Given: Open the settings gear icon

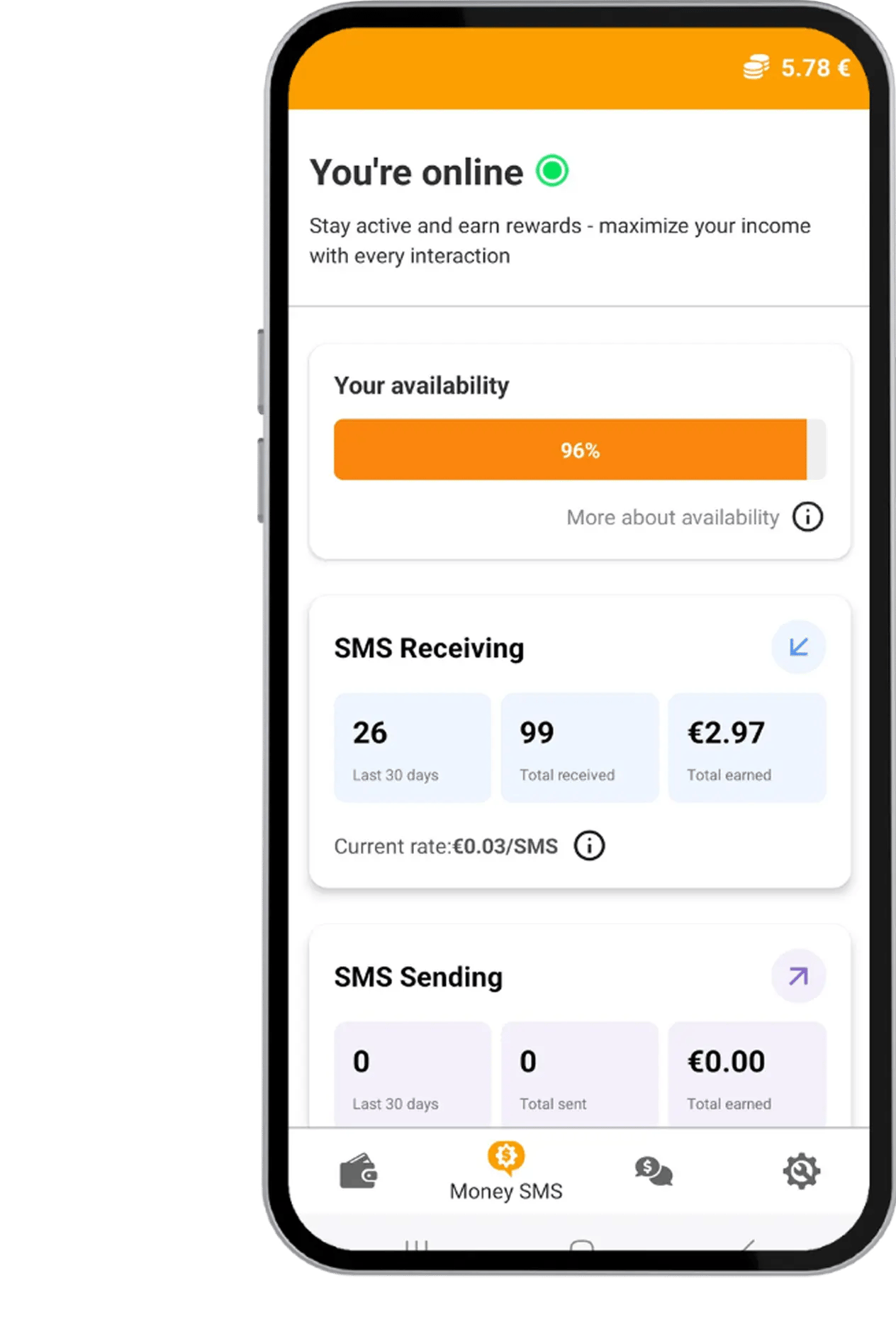Looking at the screenshot, I should coord(802,1171).
